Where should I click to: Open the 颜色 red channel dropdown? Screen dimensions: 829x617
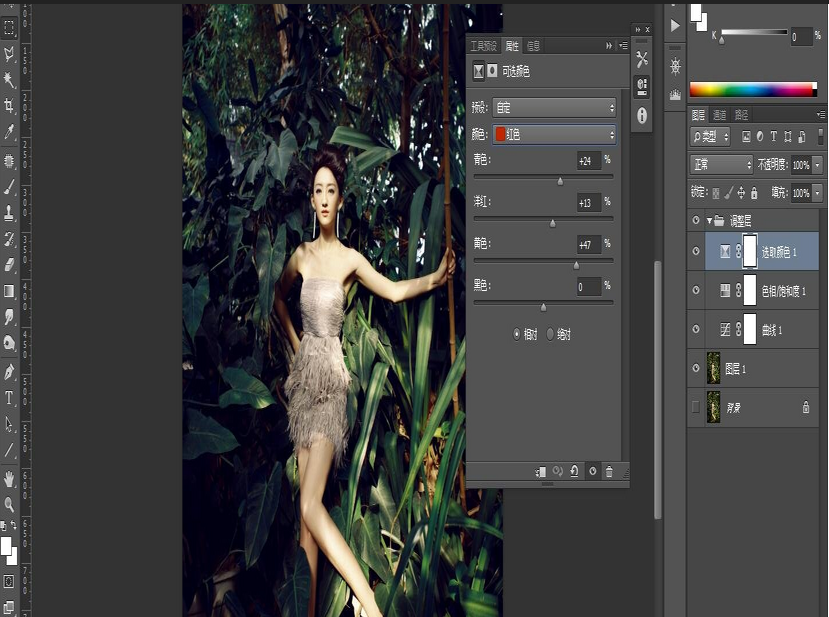coord(554,134)
